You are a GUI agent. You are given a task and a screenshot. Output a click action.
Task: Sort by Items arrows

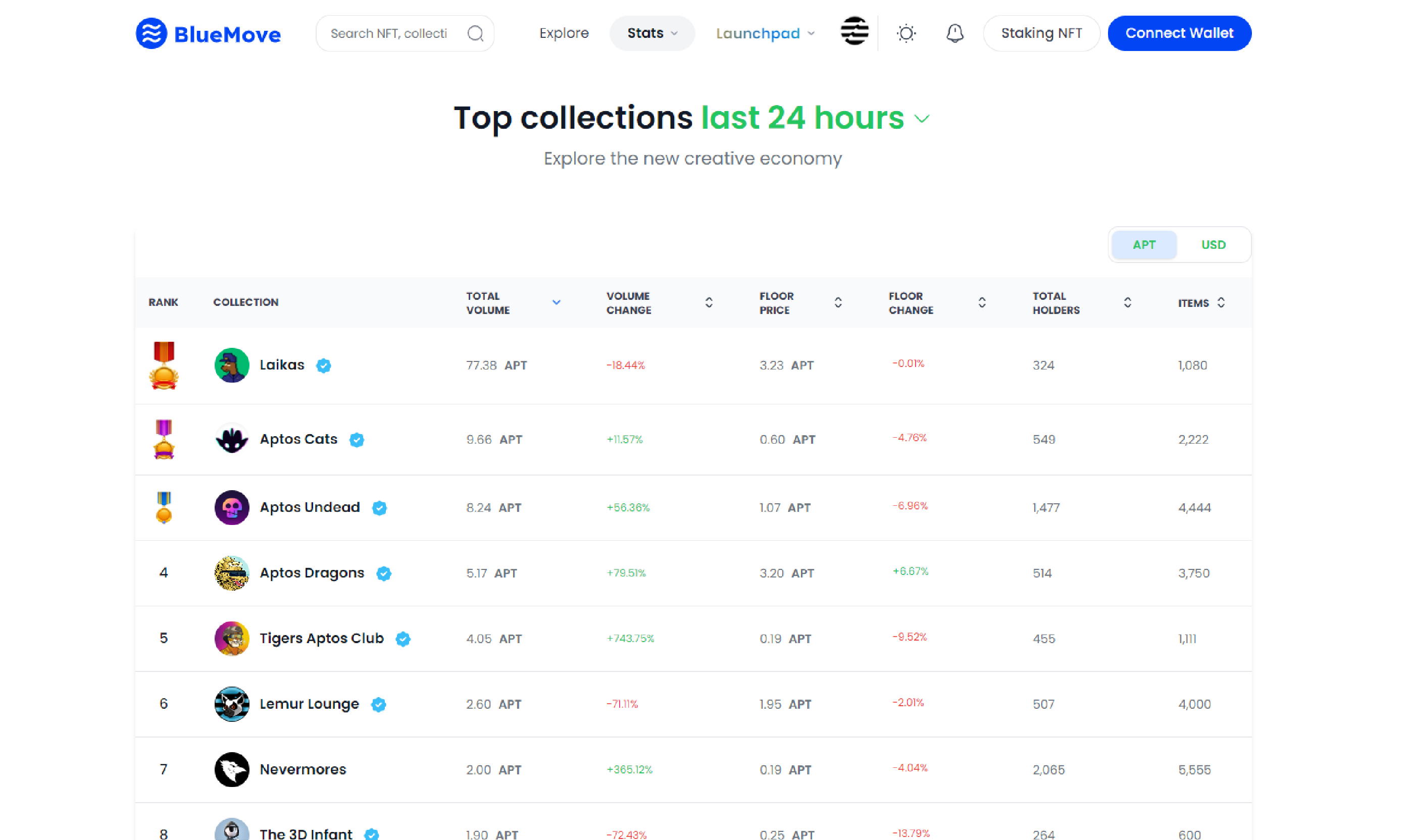coord(1221,302)
